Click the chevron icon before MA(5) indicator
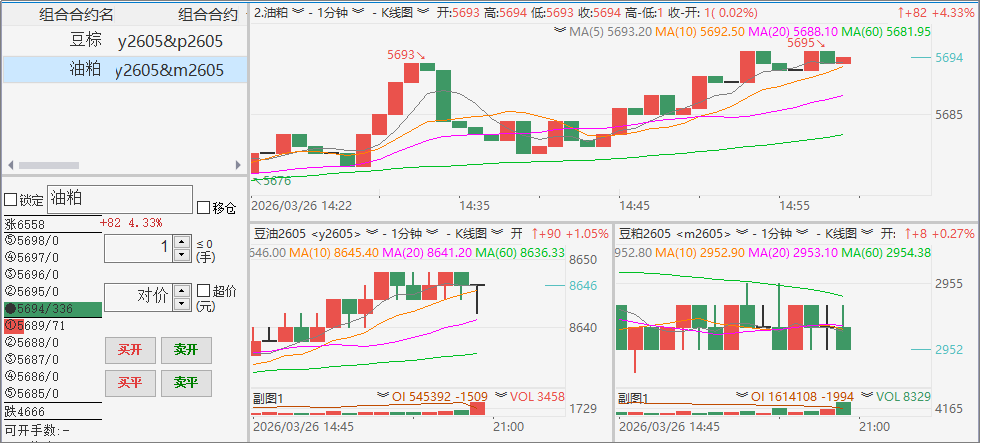The image size is (981, 444). (x=561, y=31)
